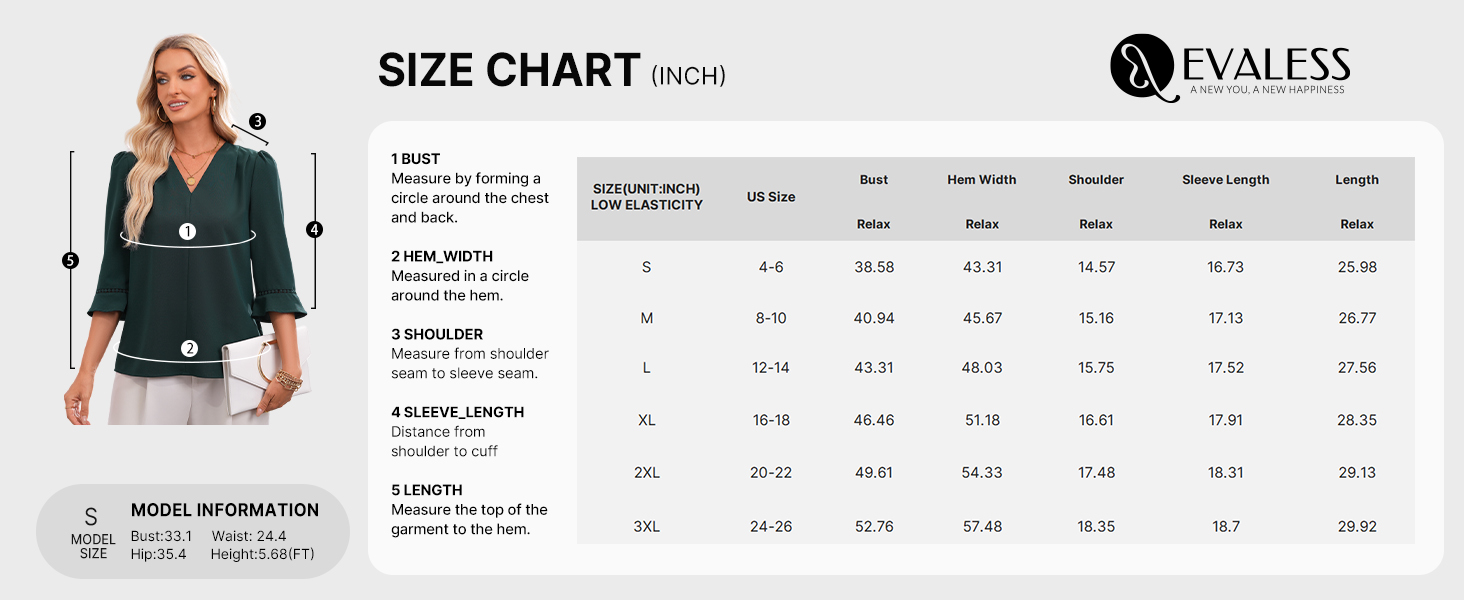
Task: Click the number 2 hem marker on model
Action: [189, 349]
